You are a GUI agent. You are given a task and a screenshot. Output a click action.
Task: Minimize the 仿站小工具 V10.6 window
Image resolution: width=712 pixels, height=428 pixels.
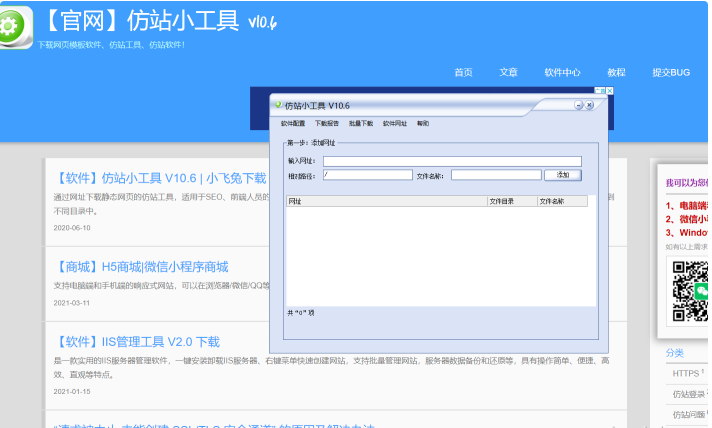point(578,105)
